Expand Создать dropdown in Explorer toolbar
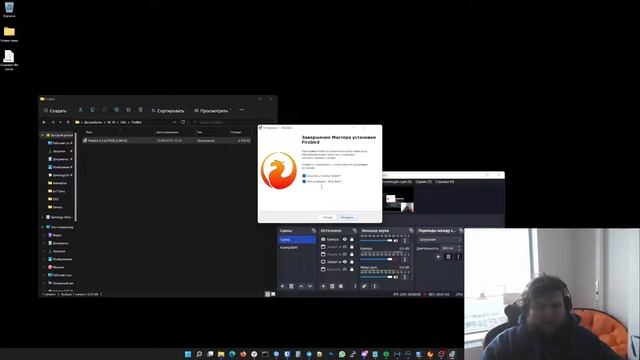This screenshot has width=640, height=360. click(56, 110)
